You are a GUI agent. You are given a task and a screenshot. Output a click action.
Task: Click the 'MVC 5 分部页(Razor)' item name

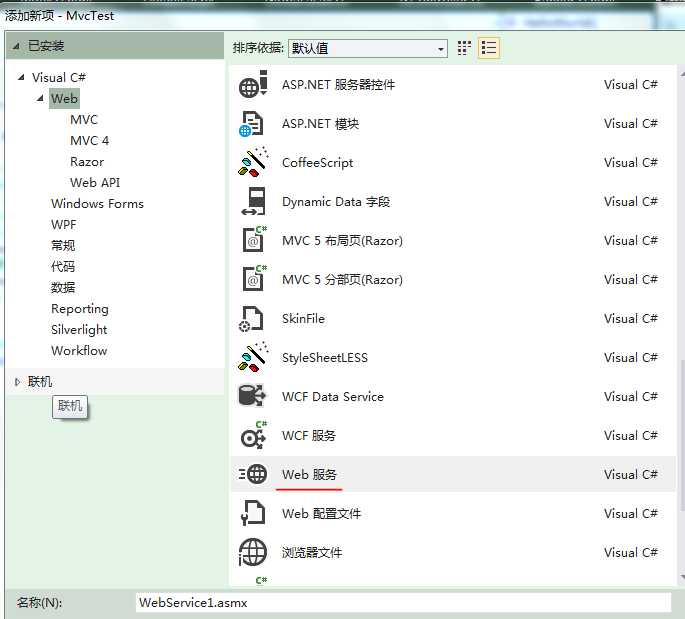pyautogui.click(x=342, y=280)
